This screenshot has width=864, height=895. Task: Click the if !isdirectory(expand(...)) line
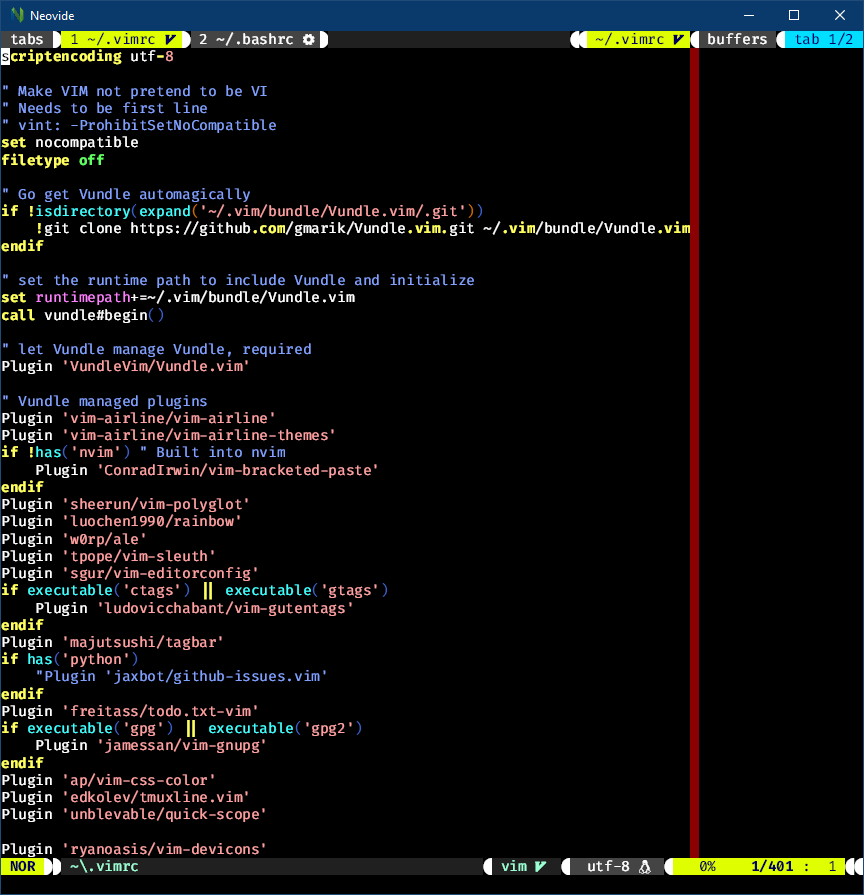click(243, 212)
